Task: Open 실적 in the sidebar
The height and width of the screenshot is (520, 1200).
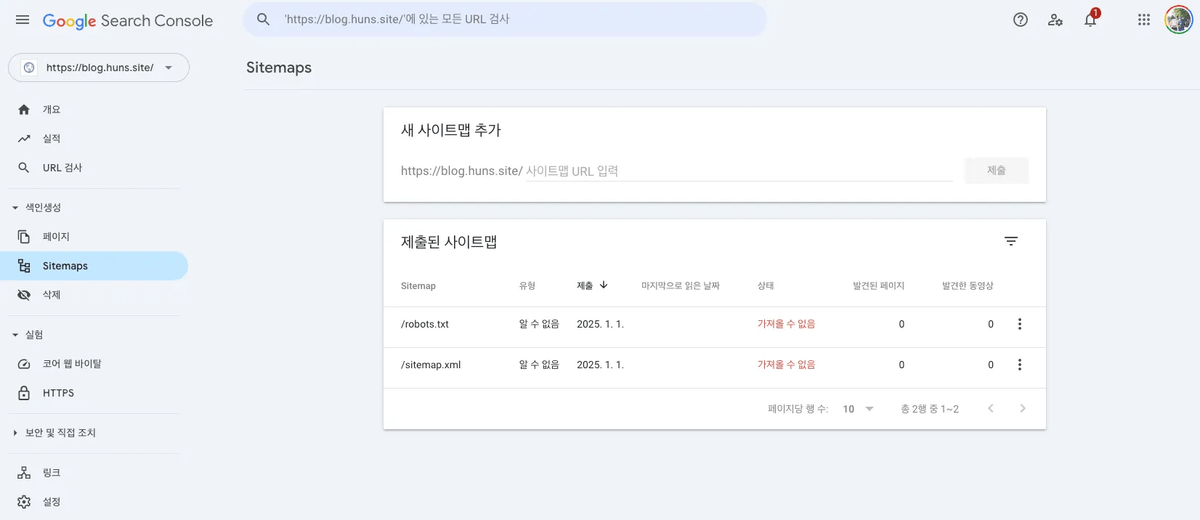Action: 94,138
